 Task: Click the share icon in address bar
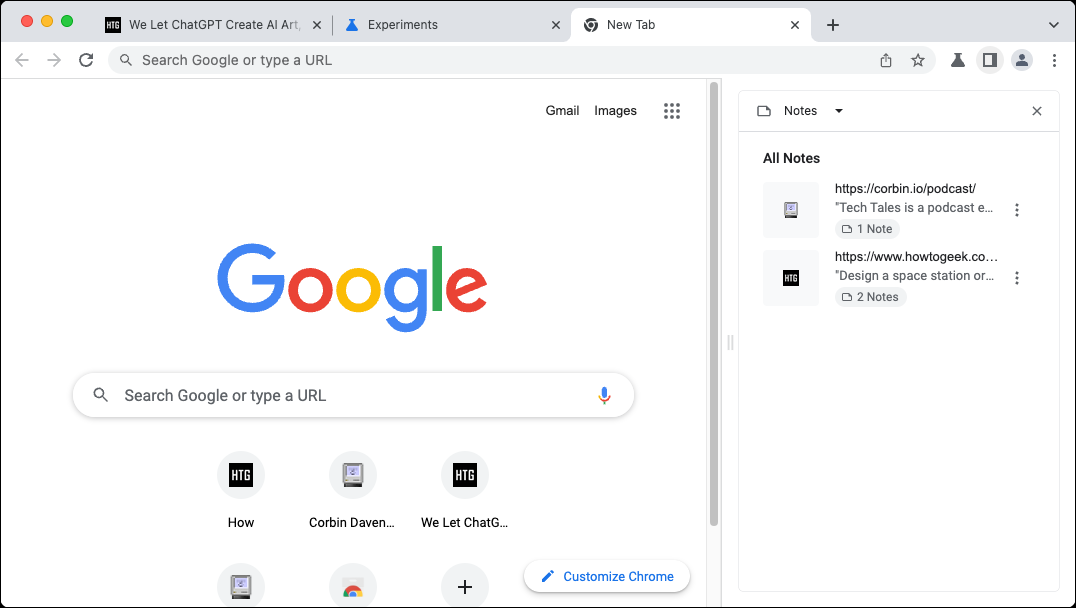[885, 60]
